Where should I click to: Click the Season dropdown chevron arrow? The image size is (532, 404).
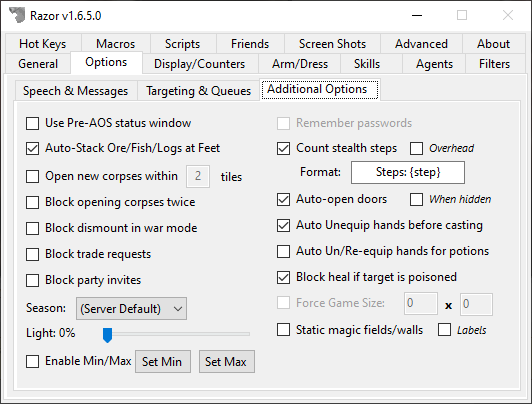coord(178,309)
